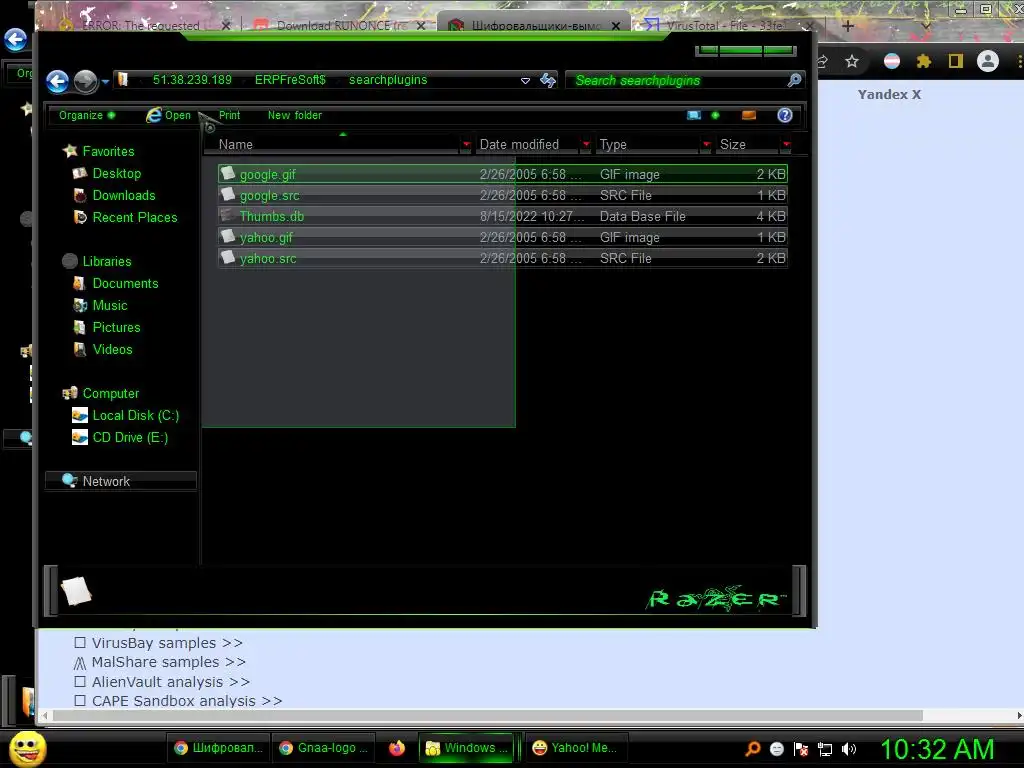1024x768 pixels.
Task: Toggle the preview pane icon
Action: click(748, 115)
